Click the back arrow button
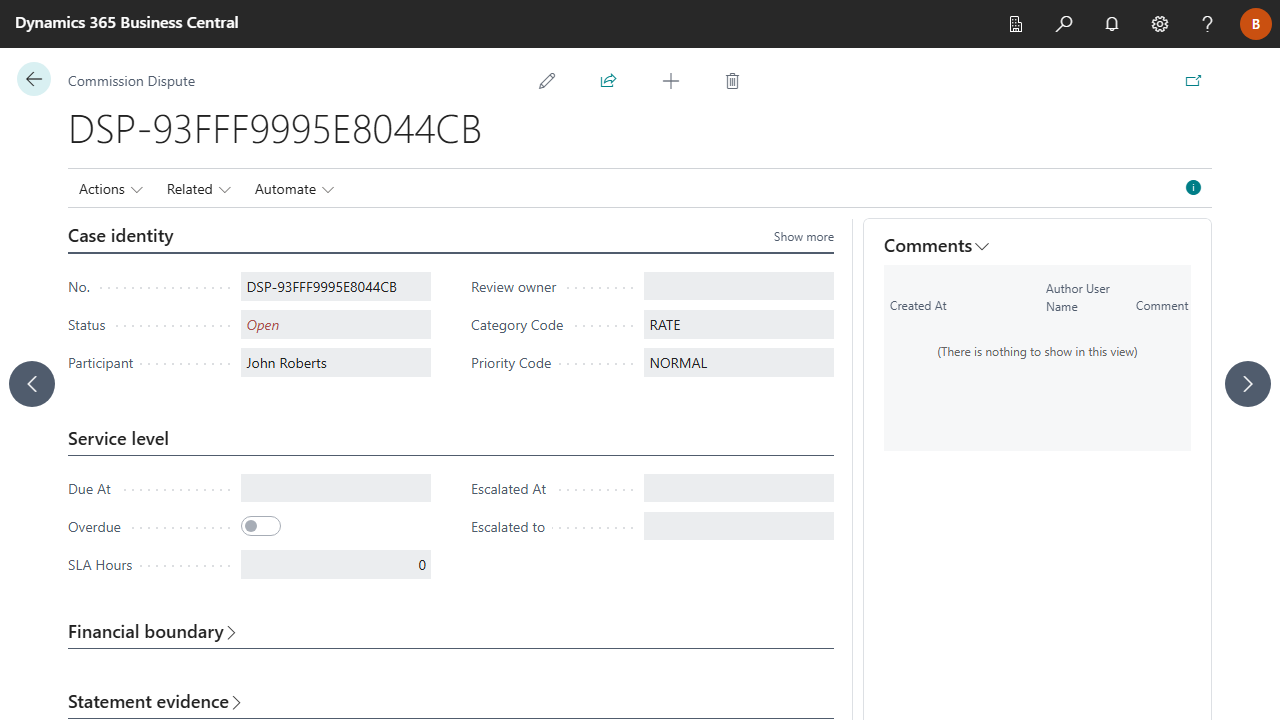 [34, 79]
